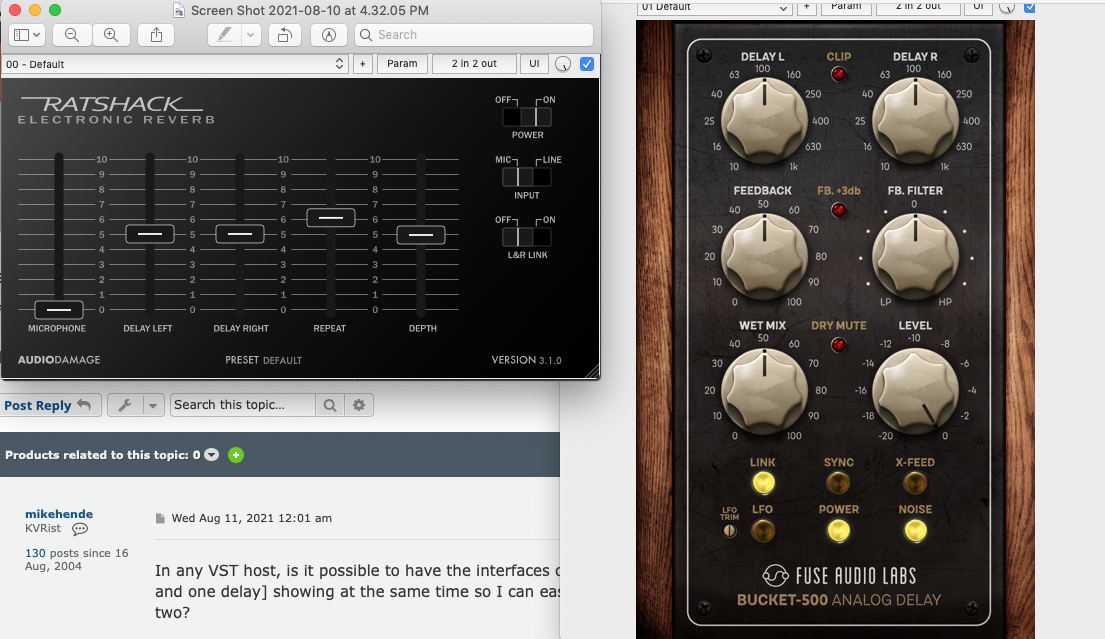Toggle the Ratshack POWER switch

click(527, 117)
